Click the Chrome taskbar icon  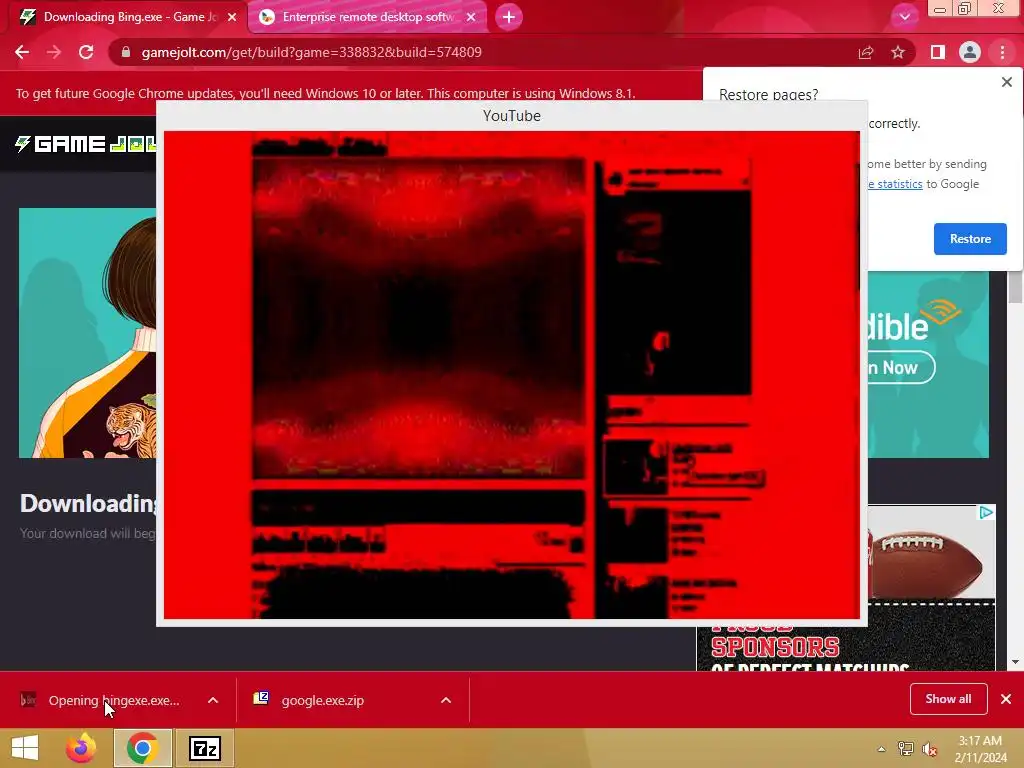coord(142,748)
